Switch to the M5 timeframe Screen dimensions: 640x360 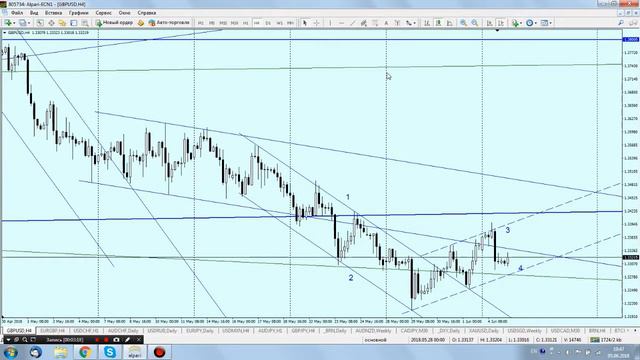[x=211, y=23]
